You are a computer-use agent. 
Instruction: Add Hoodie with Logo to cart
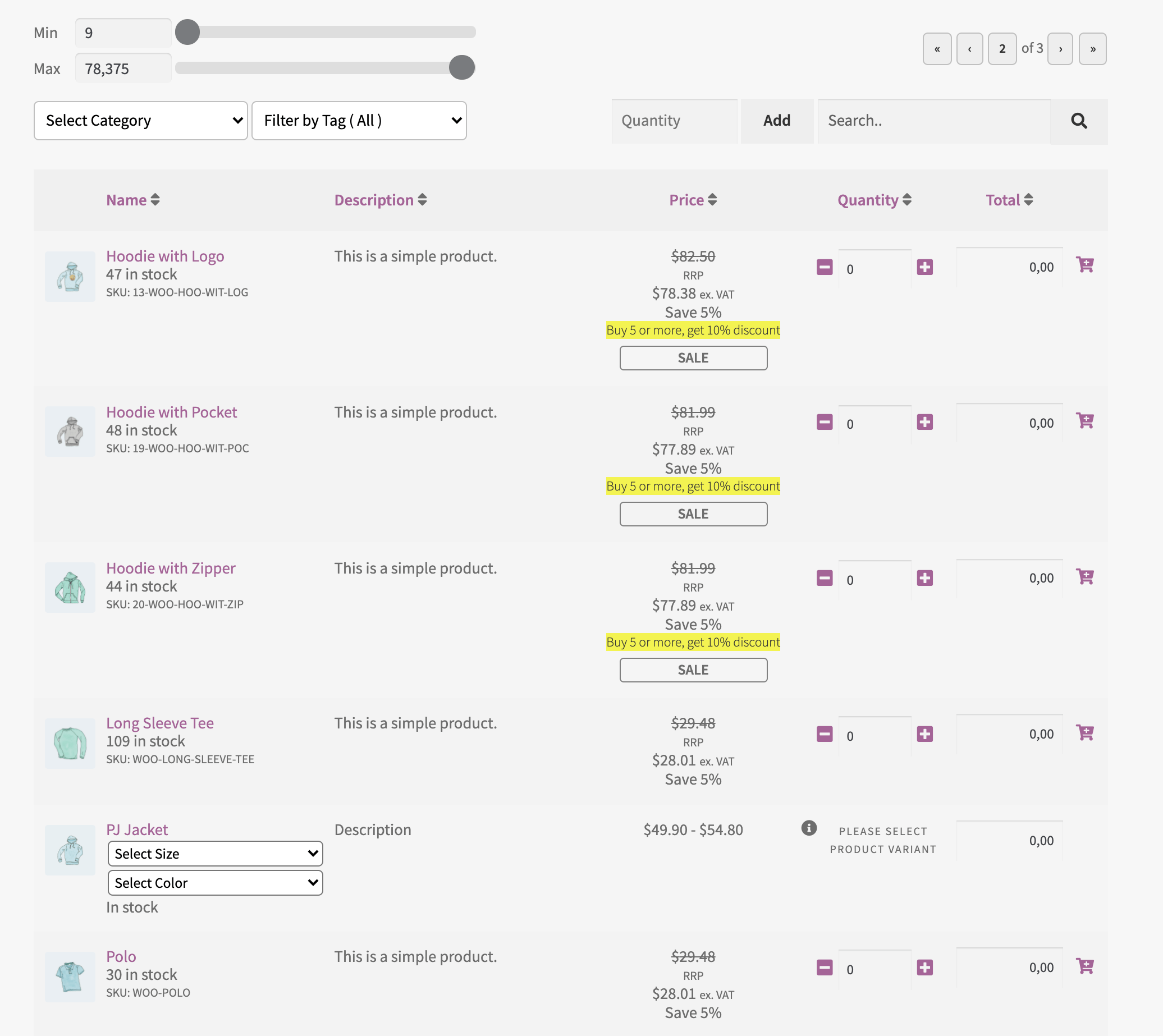click(1086, 265)
